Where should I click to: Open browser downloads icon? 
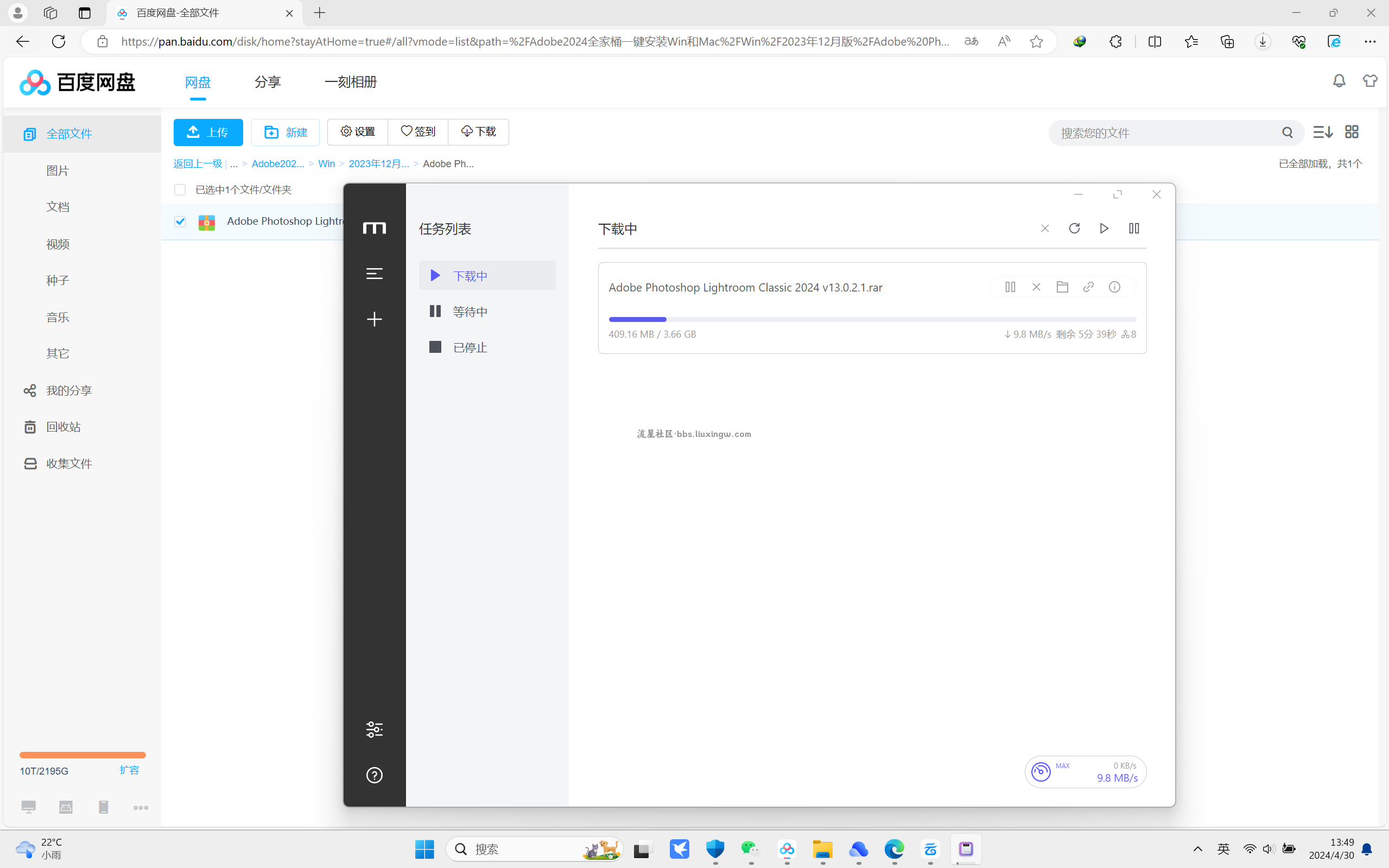[1263, 41]
